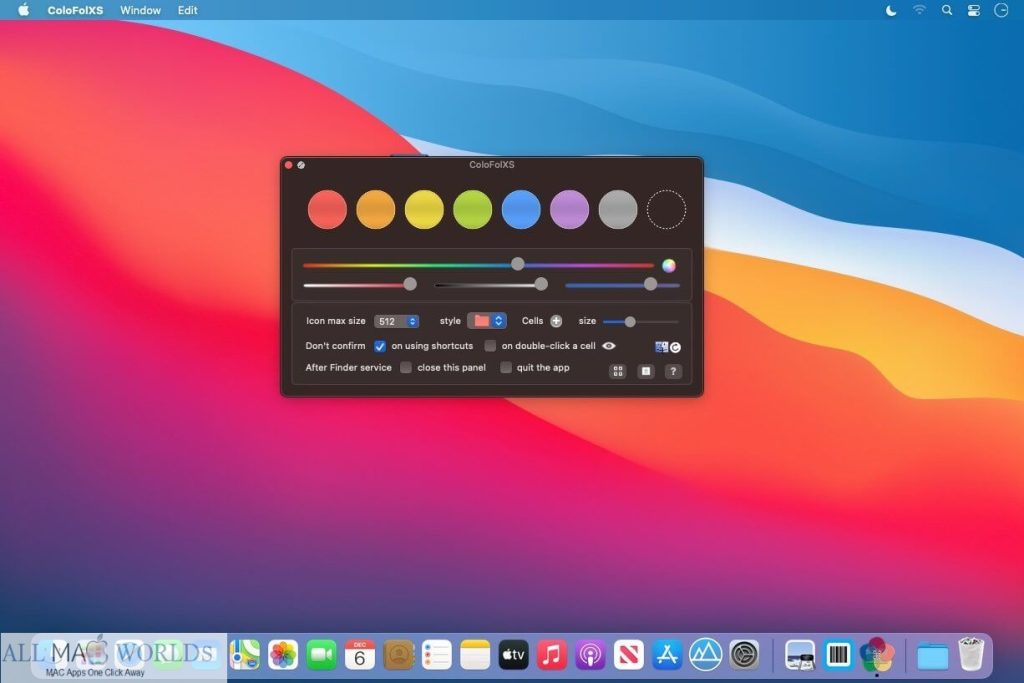Screen dimensions: 1024x683
Task: Open Music from the Dock
Action: (x=552, y=655)
